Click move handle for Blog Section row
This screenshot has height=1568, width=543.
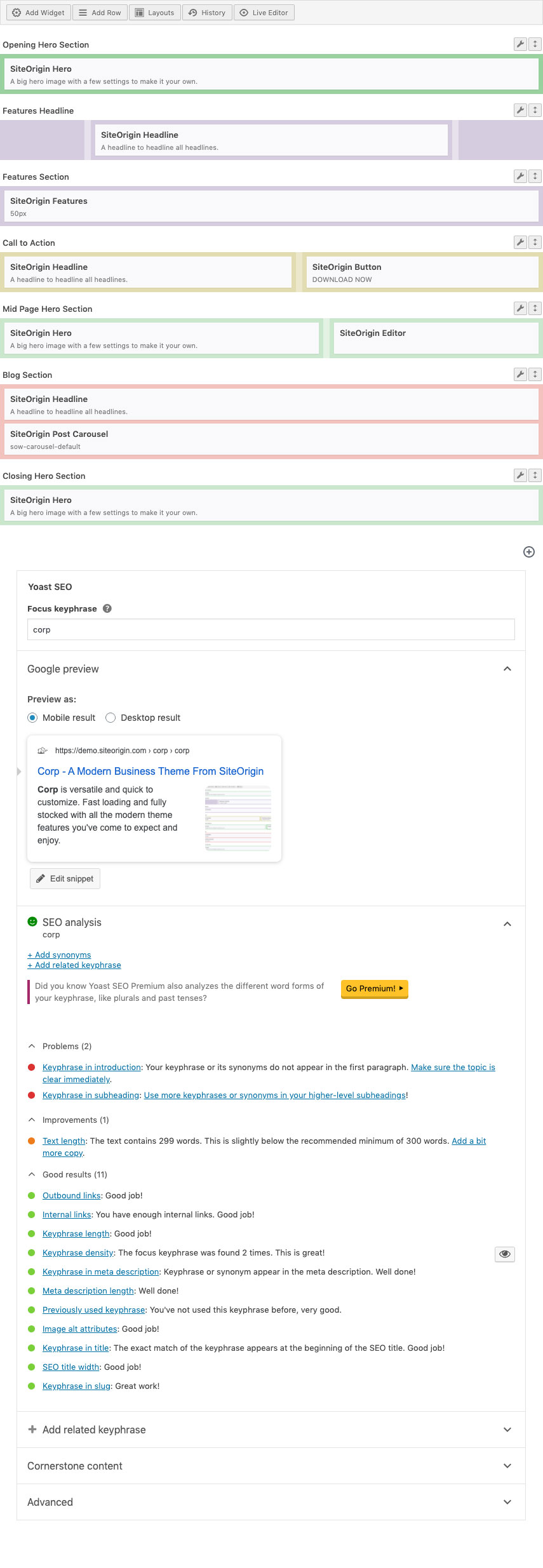pyautogui.click(x=535, y=375)
